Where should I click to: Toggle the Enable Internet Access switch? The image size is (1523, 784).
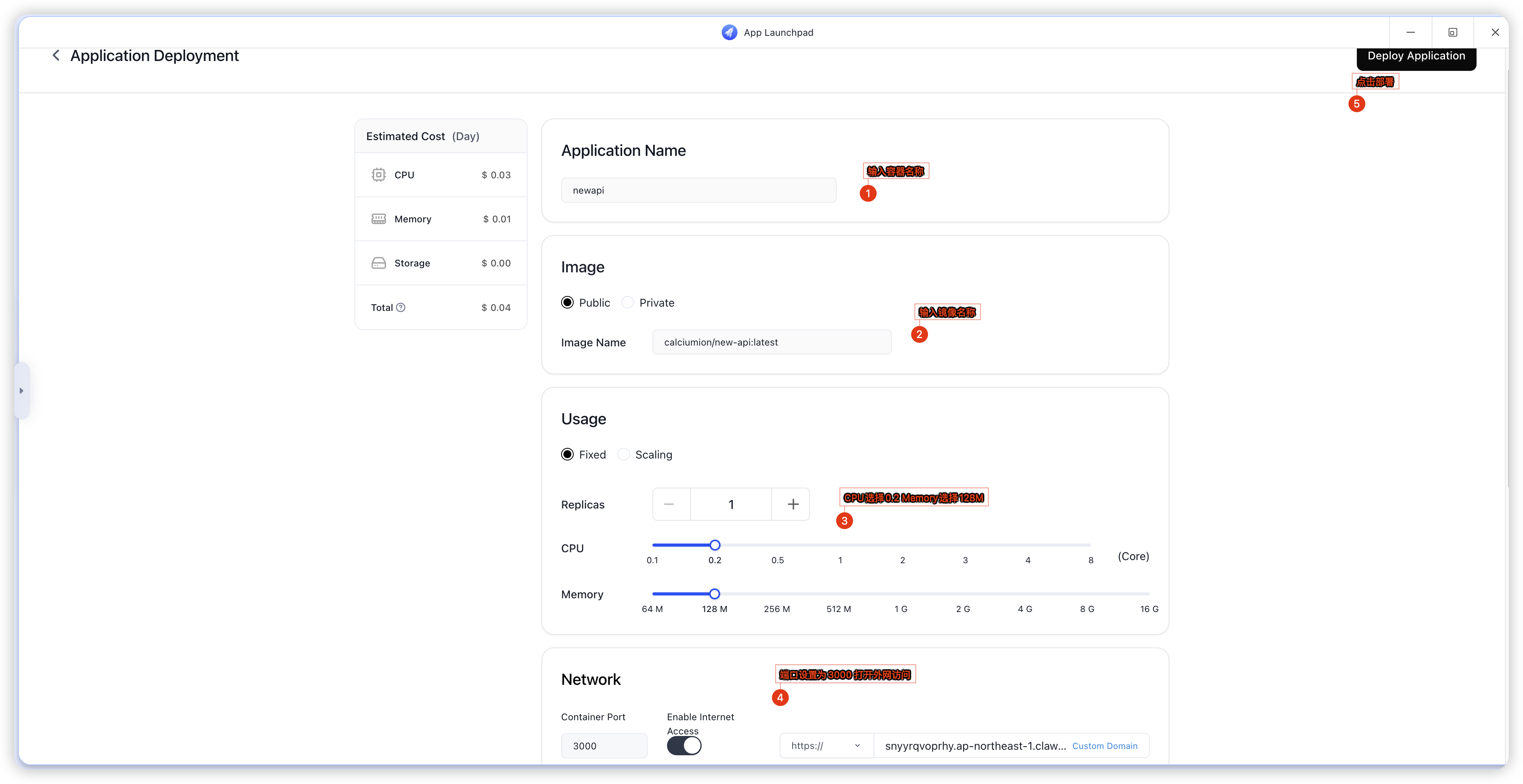[x=684, y=745]
